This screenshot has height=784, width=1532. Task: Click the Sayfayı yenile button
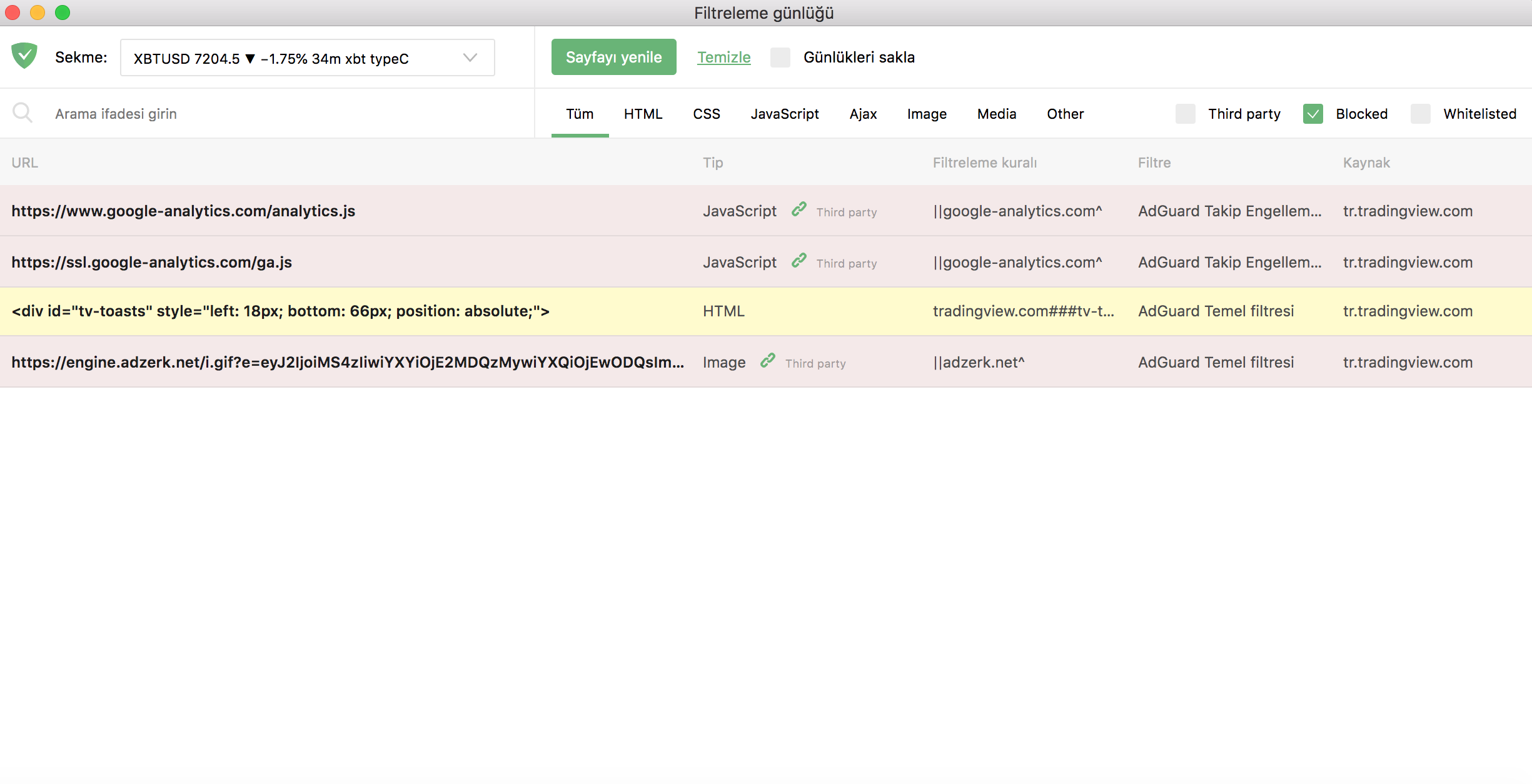point(613,57)
